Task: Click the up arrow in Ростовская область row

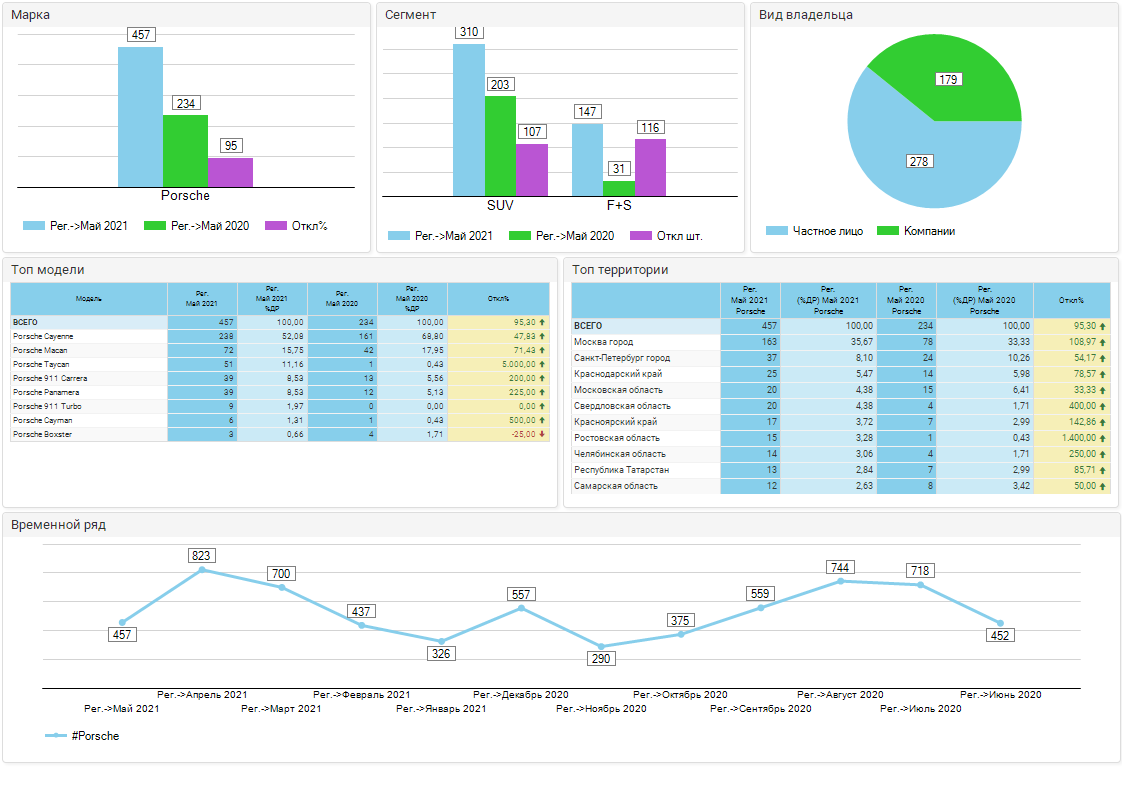Action: (1102, 438)
